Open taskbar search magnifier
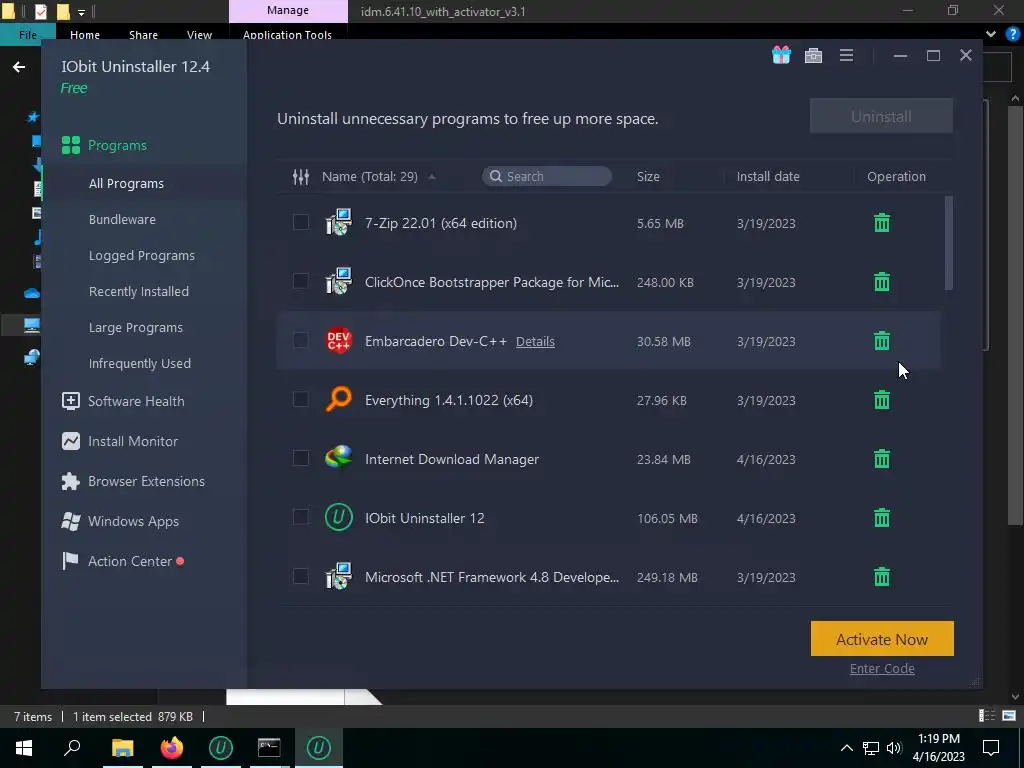Viewport: 1024px width, 768px height. pos(72,748)
